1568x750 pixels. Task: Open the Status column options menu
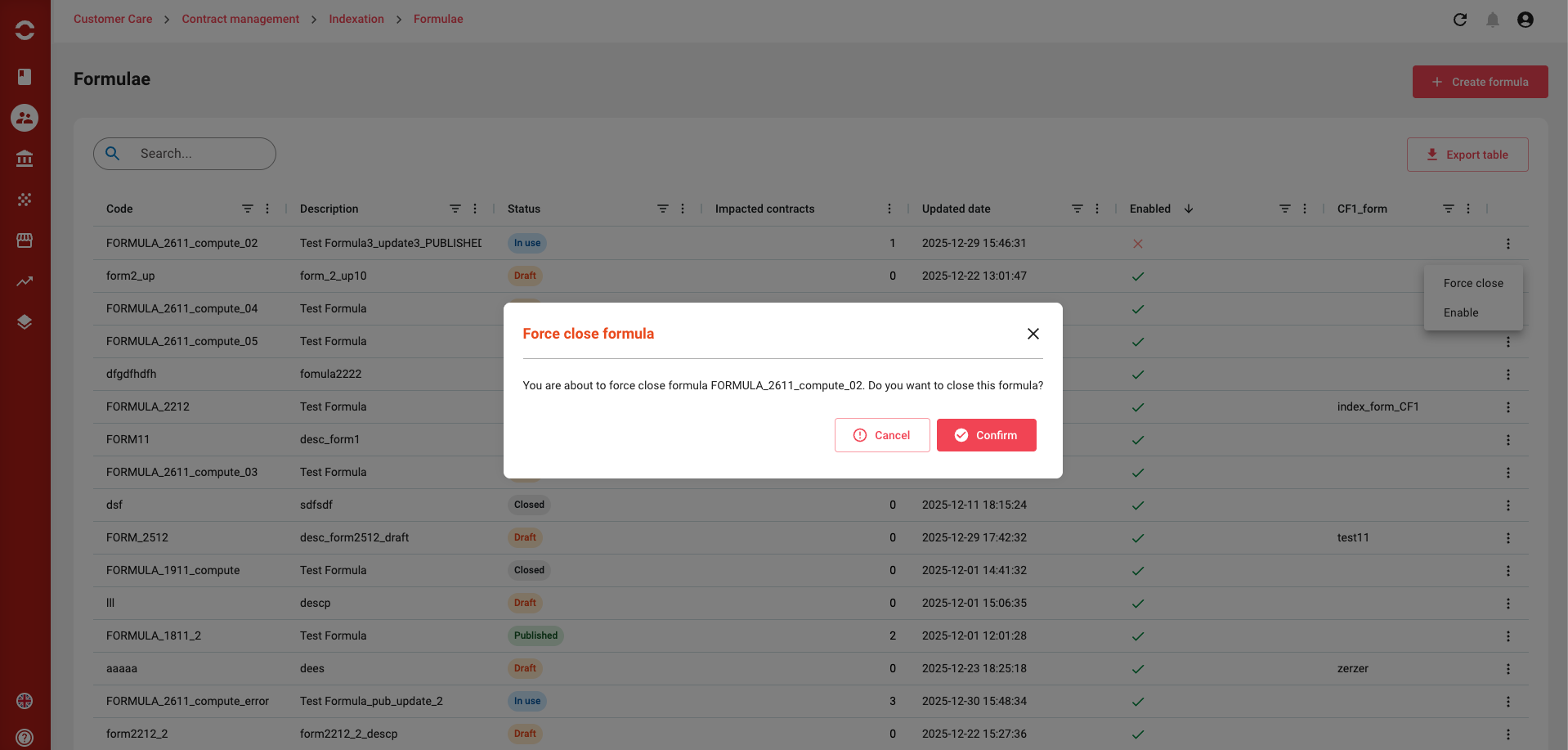[683, 209]
